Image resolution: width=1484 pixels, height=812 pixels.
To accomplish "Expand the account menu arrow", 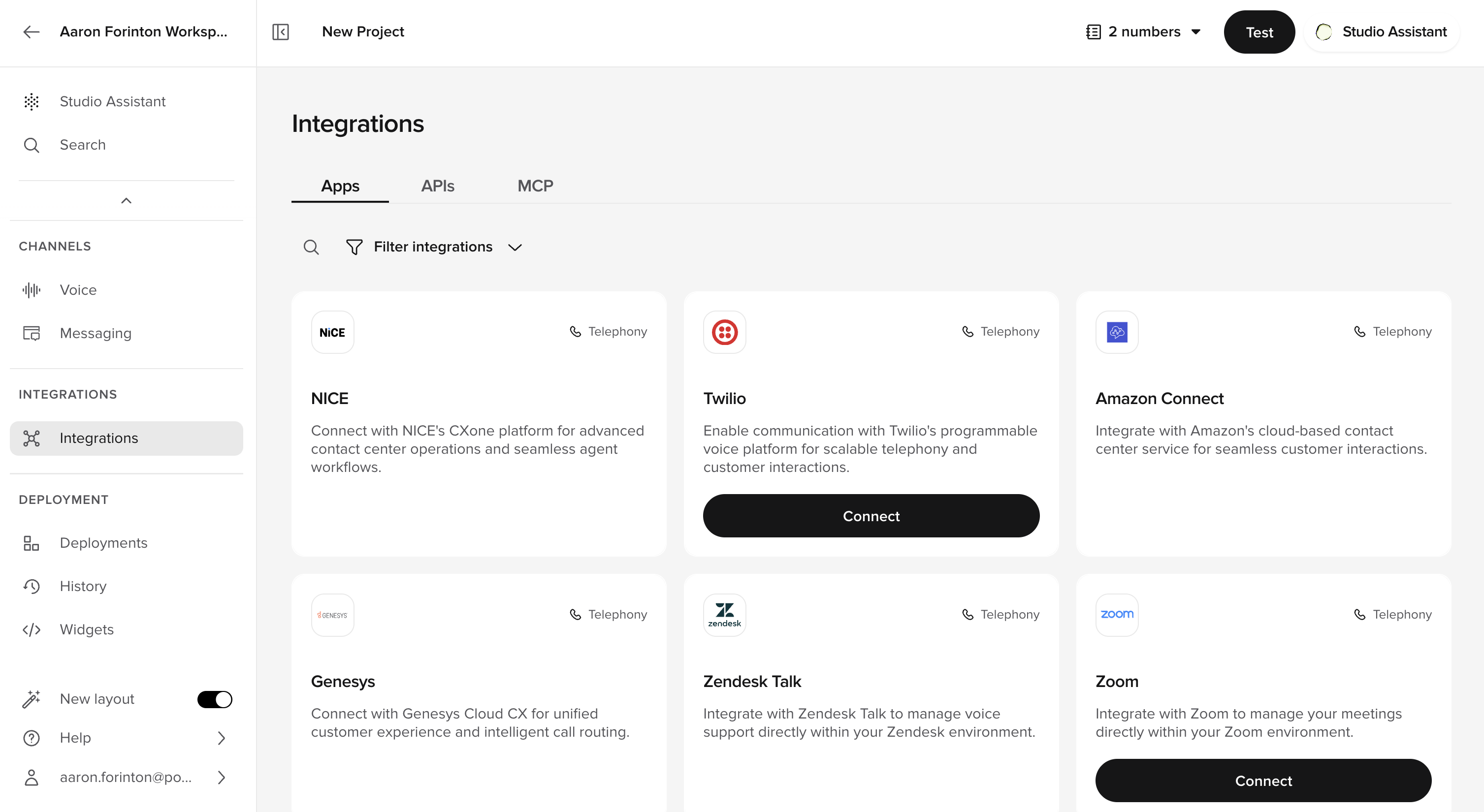I will coord(222,778).
